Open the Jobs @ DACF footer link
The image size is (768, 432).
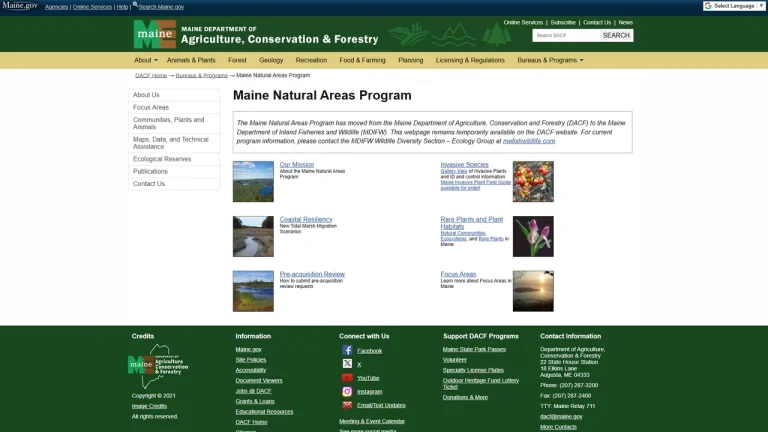[253, 391]
